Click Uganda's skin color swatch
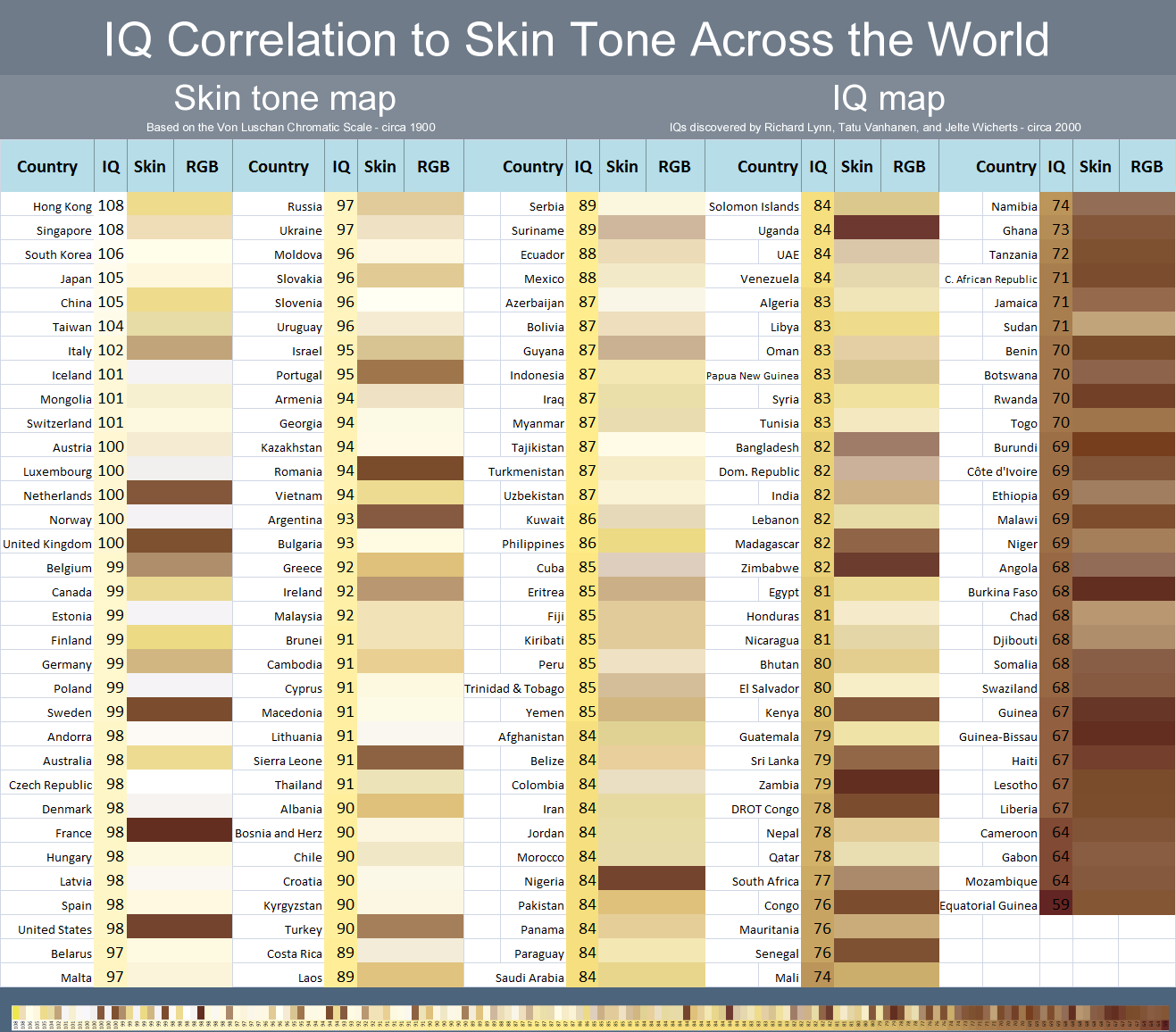This screenshot has height=1032, width=1176. click(x=887, y=229)
